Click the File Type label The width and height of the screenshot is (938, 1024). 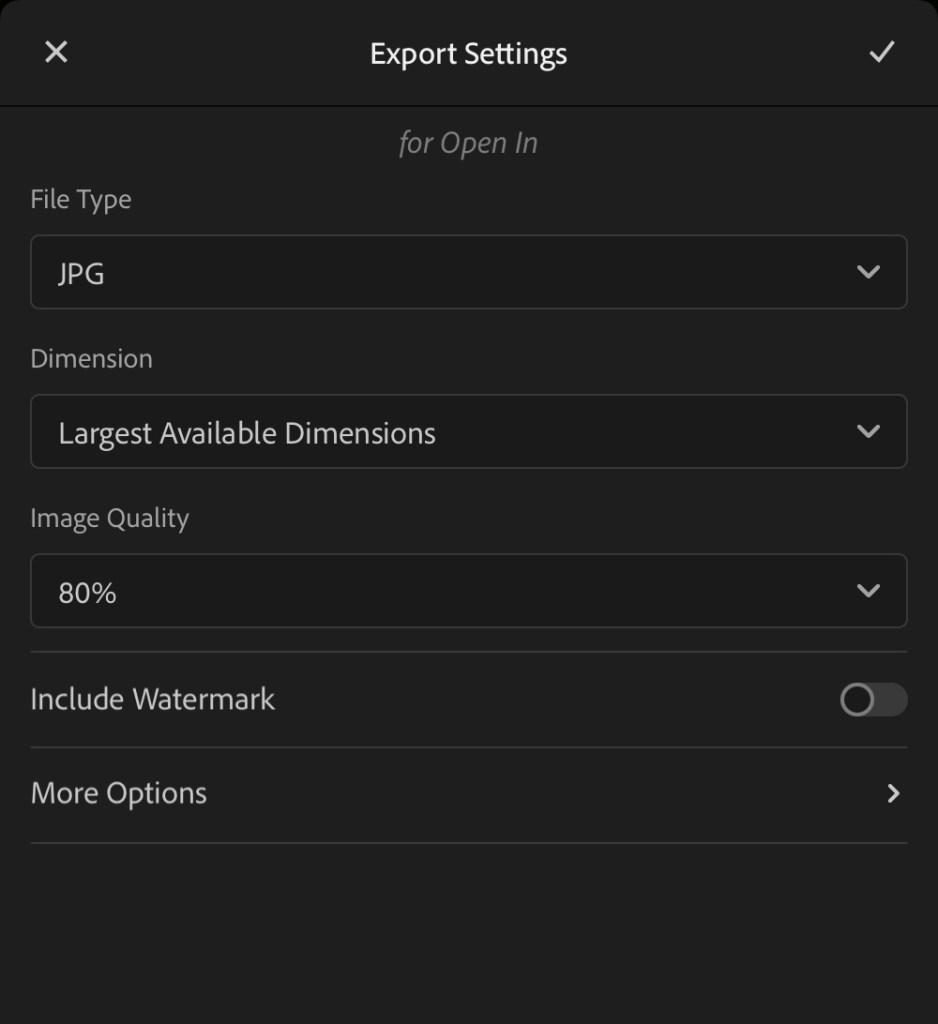[x=81, y=199]
